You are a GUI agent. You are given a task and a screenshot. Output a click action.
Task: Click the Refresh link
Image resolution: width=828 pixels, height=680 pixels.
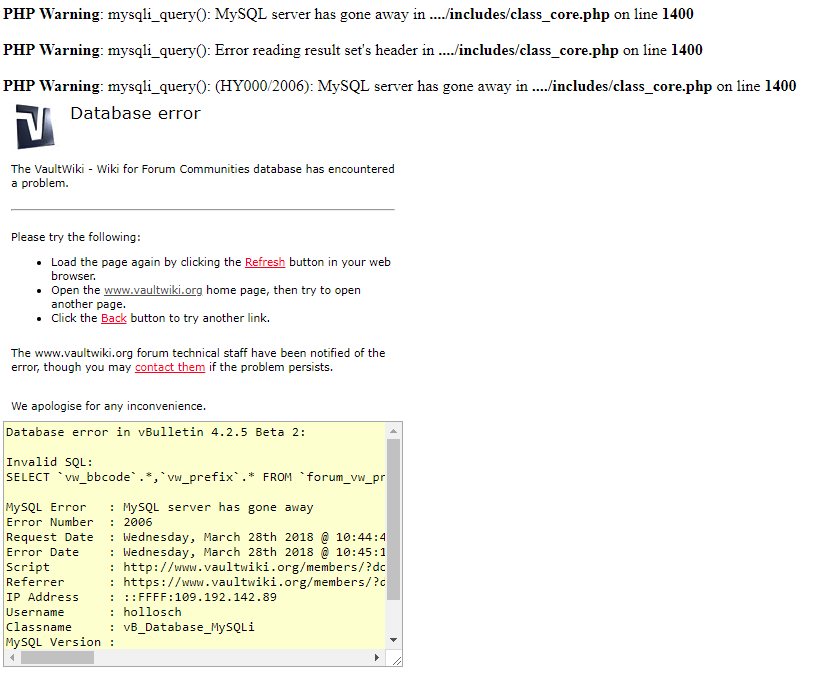click(265, 262)
